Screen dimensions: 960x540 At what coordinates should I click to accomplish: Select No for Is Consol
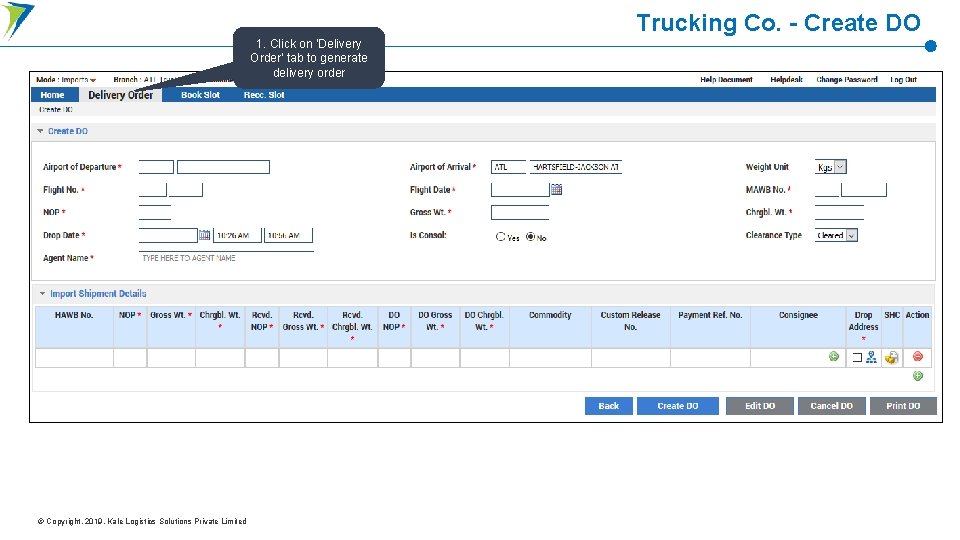click(530, 236)
